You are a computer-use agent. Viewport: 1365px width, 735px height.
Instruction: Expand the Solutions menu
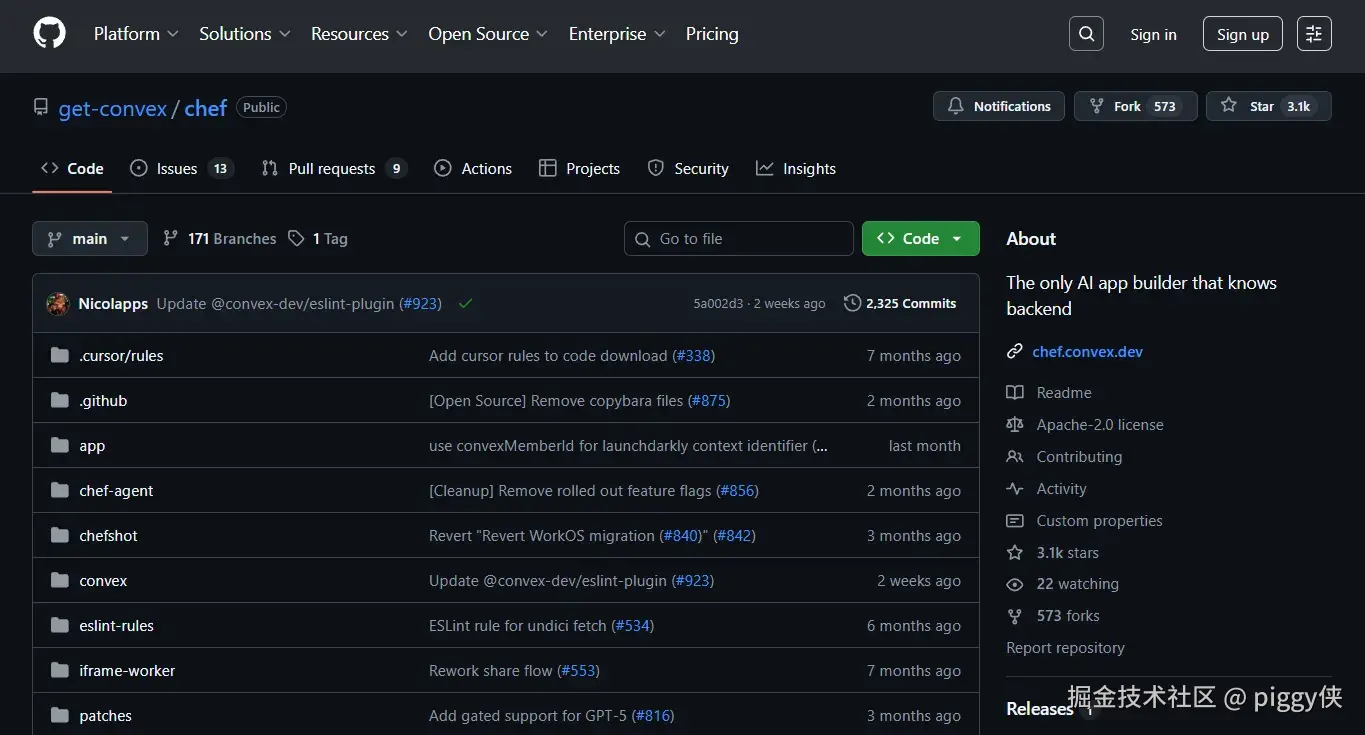tap(245, 33)
